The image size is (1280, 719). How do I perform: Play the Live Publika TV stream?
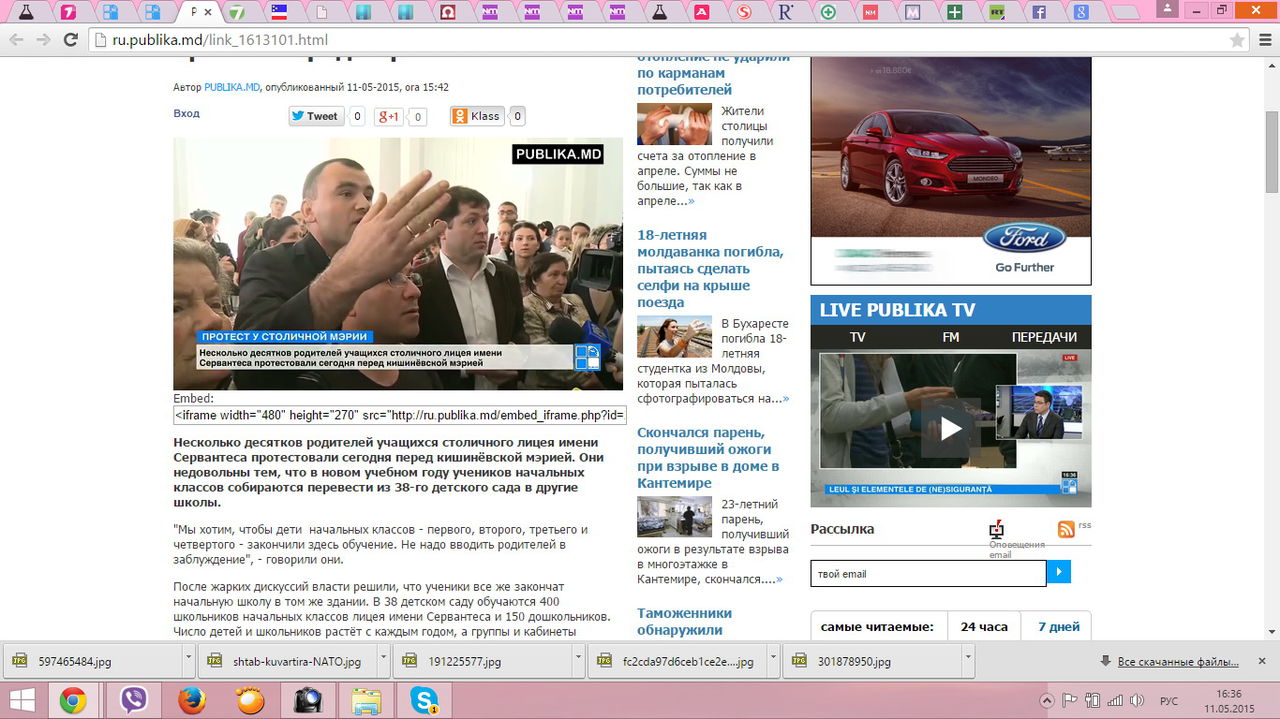tap(950, 429)
